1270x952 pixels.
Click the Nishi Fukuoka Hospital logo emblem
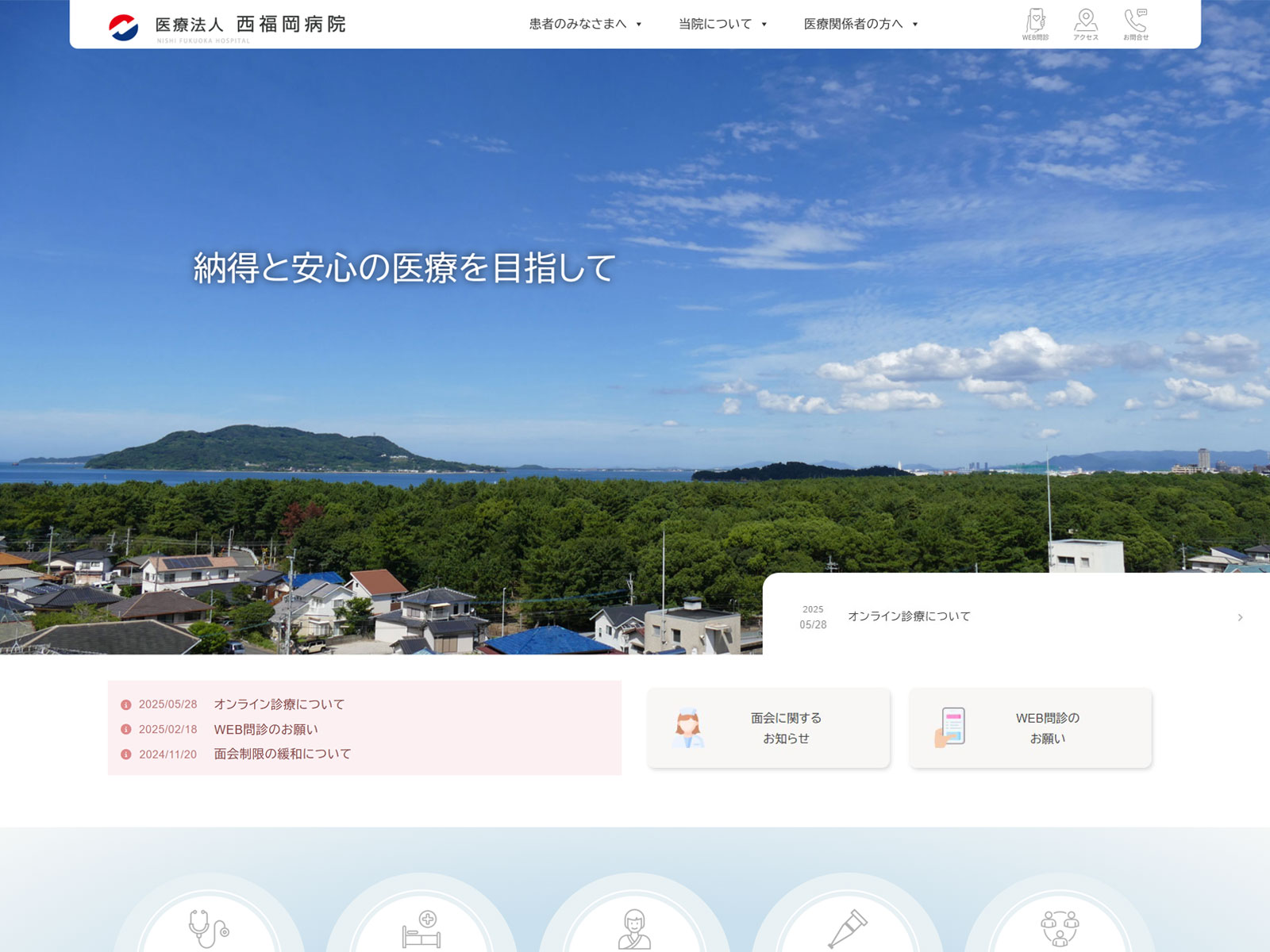click(x=123, y=28)
